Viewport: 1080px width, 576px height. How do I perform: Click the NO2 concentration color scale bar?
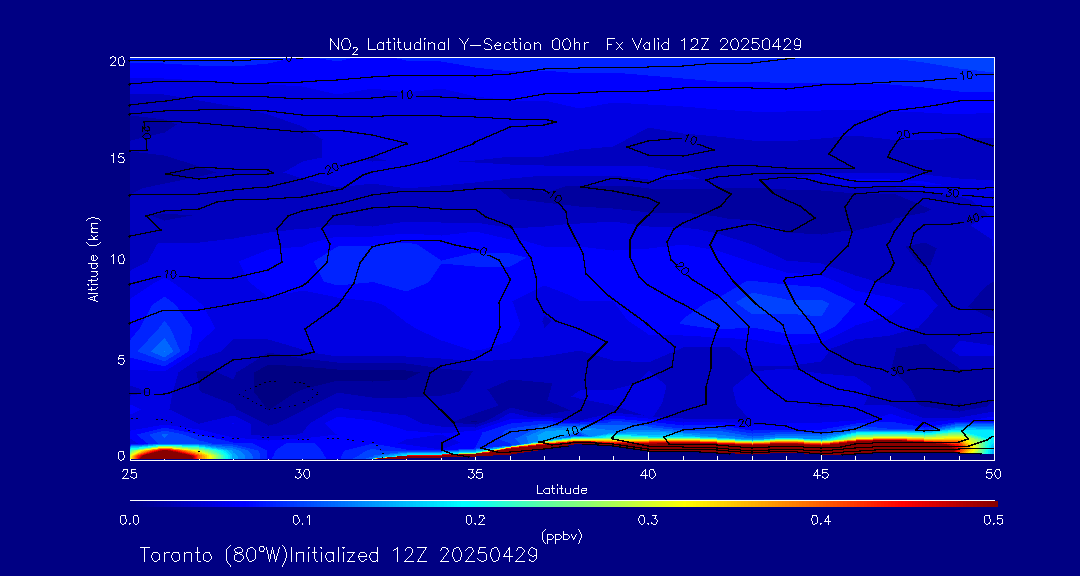pyautogui.click(x=563, y=504)
